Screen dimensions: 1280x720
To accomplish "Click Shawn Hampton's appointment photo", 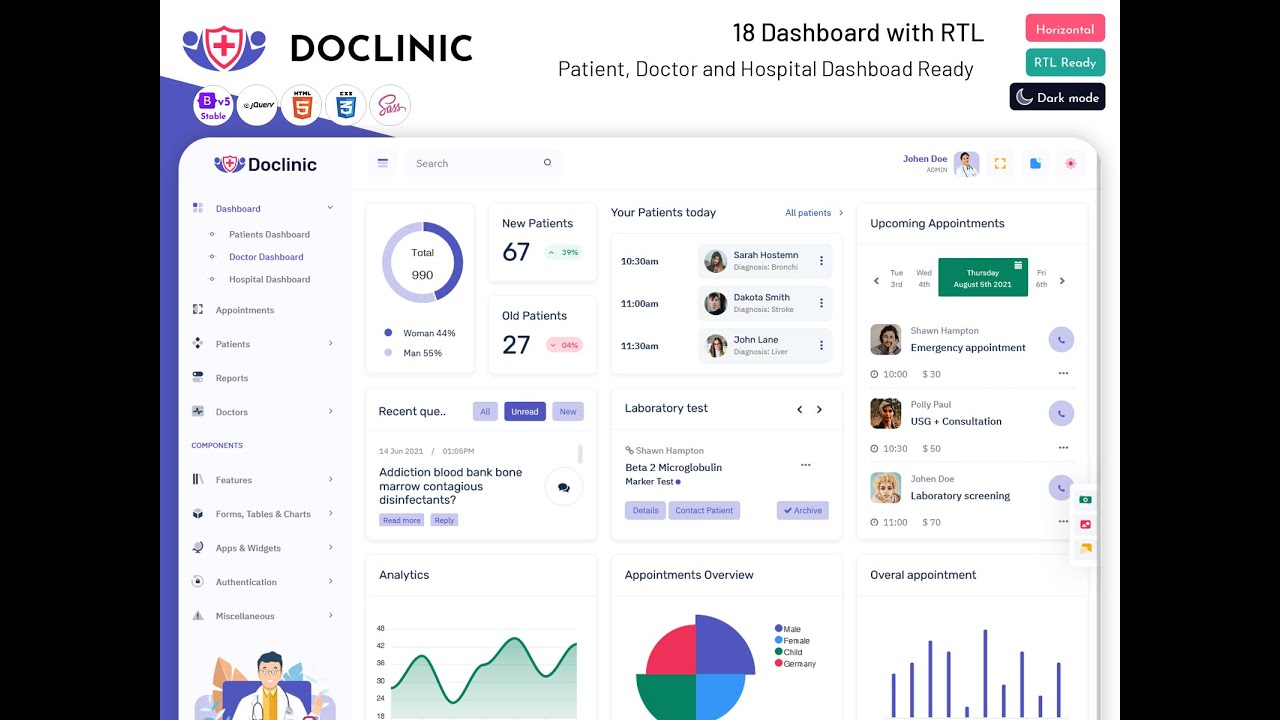I will (x=885, y=339).
